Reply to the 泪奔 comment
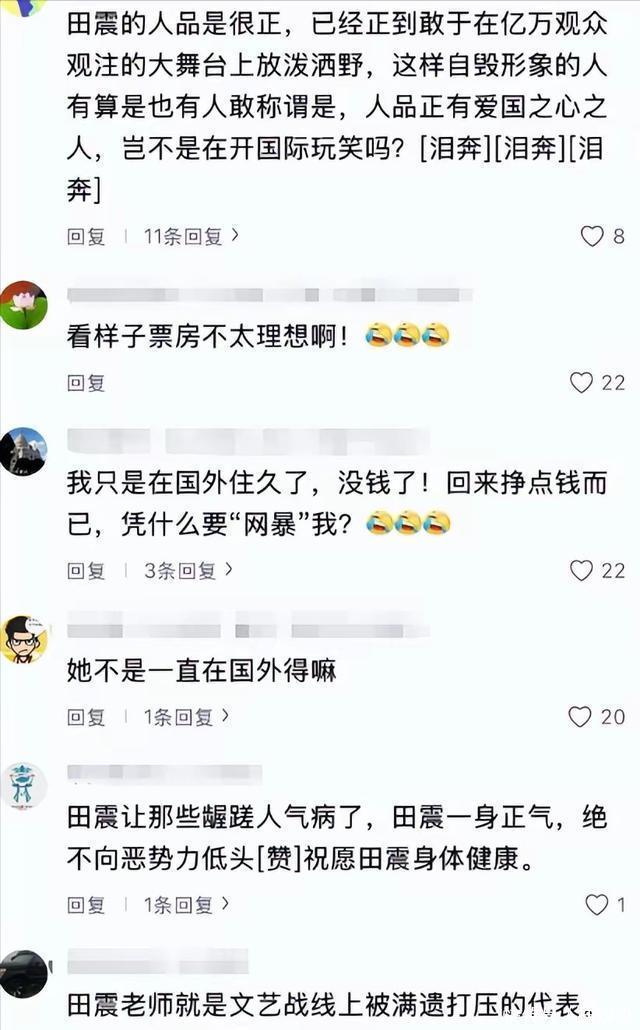The width and height of the screenshot is (640, 1030). (x=86, y=236)
